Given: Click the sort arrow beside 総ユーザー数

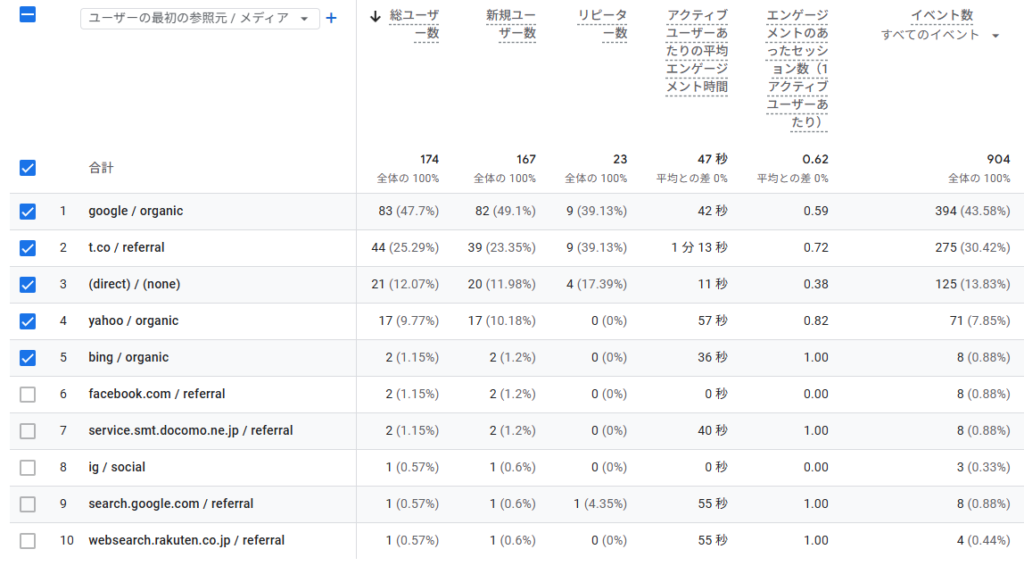Looking at the screenshot, I should [x=375, y=16].
